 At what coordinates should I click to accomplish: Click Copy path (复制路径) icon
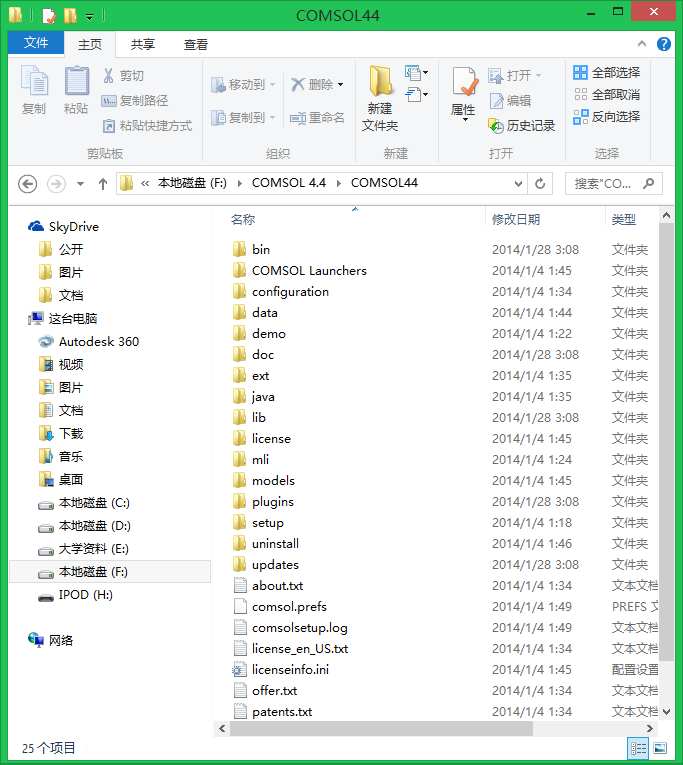click(108, 101)
